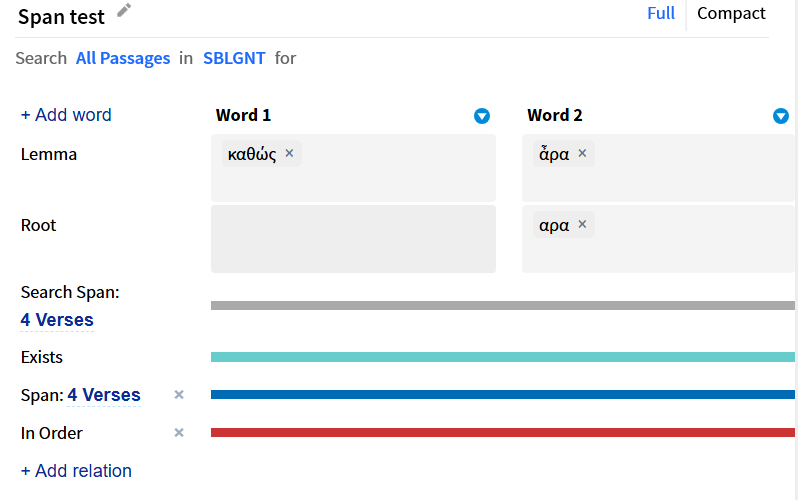Select the ἄρα lemma chip text

point(554,154)
